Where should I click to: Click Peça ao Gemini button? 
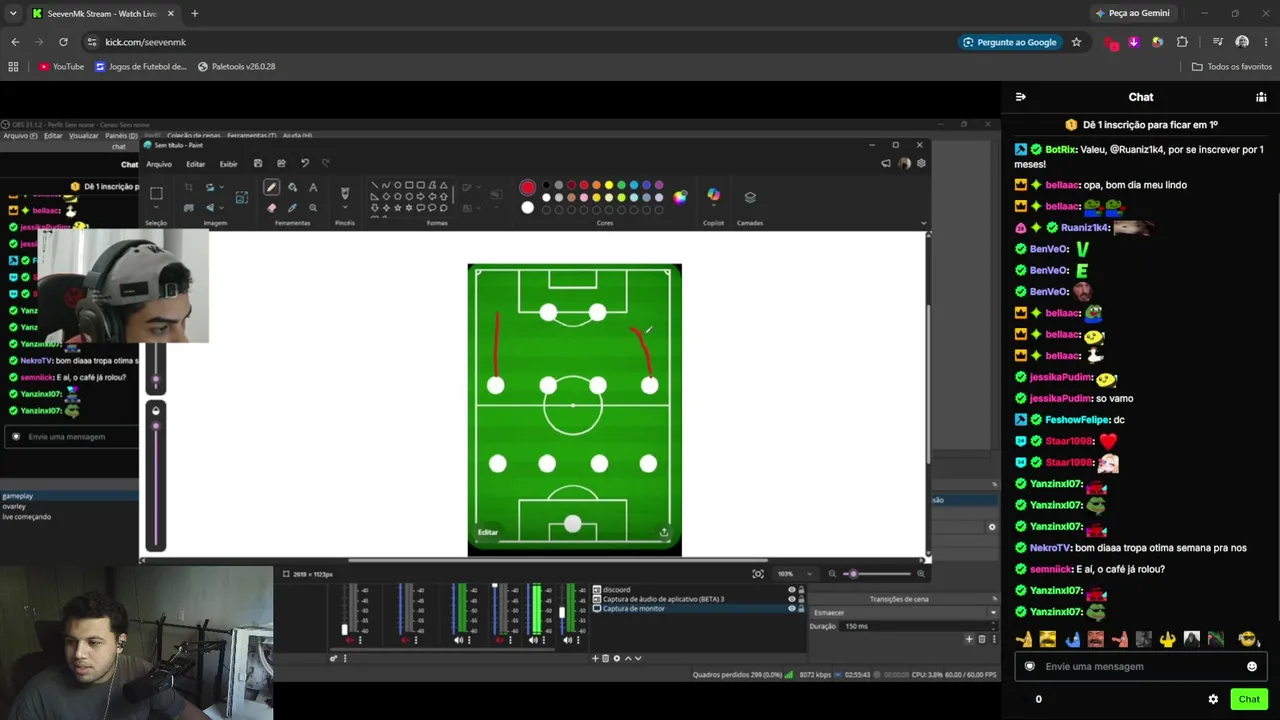coord(1132,13)
